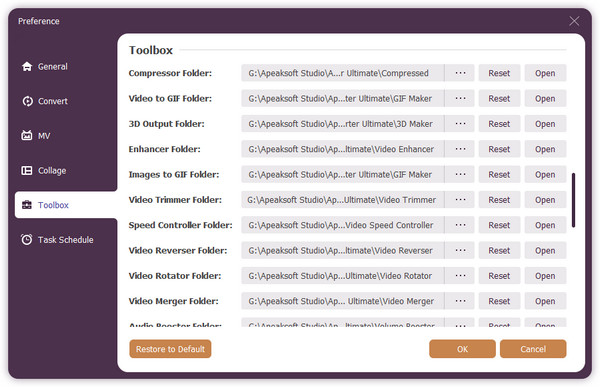Click the Task Schedule clock icon
Screen dimensions: 600x387
pyautogui.click(x=27, y=240)
